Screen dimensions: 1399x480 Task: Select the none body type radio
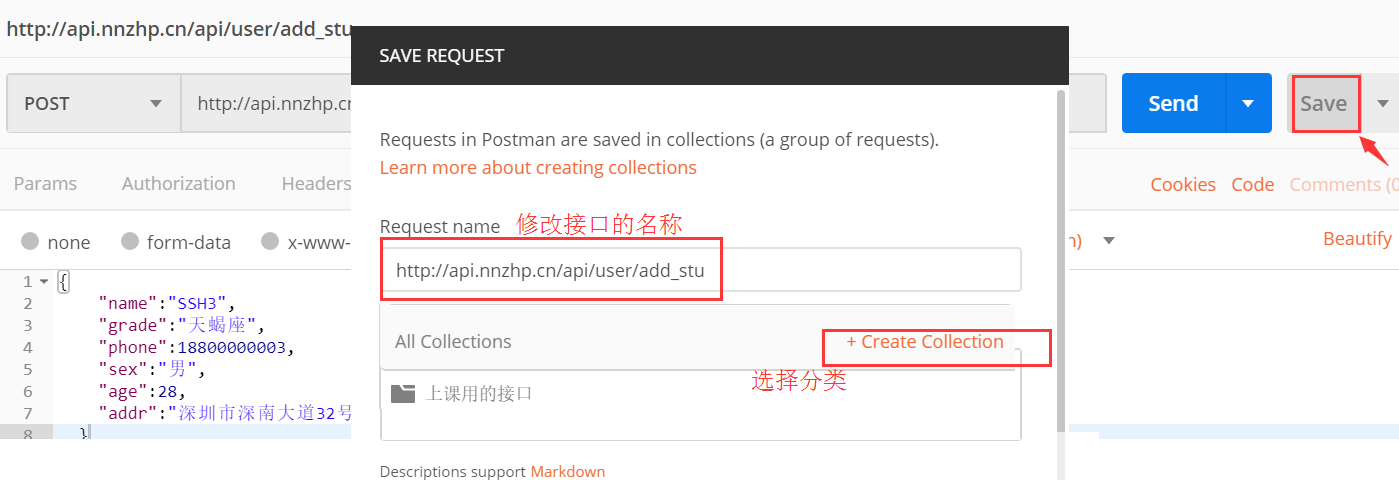(x=30, y=241)
